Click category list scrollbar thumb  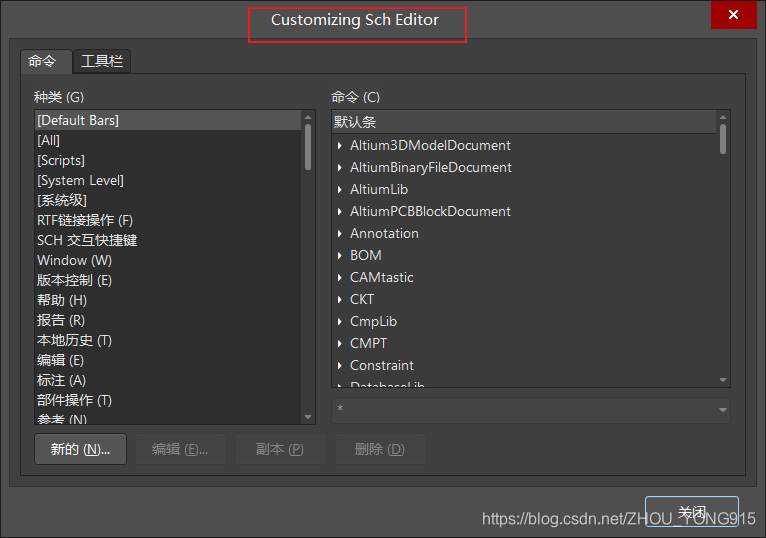[x=308, y=147]
